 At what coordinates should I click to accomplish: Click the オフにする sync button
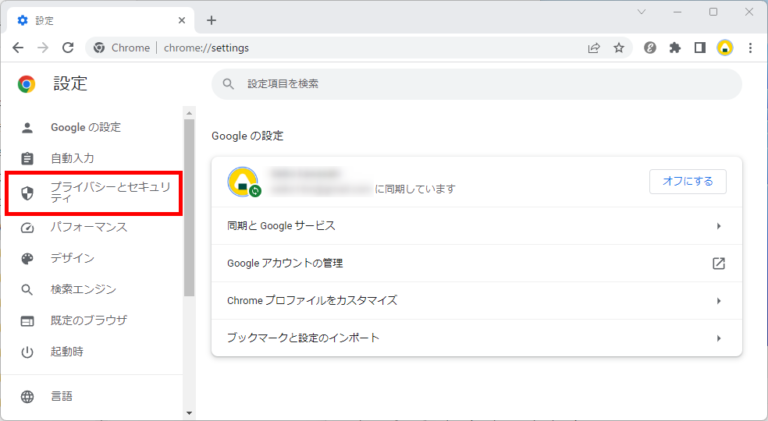687,181
